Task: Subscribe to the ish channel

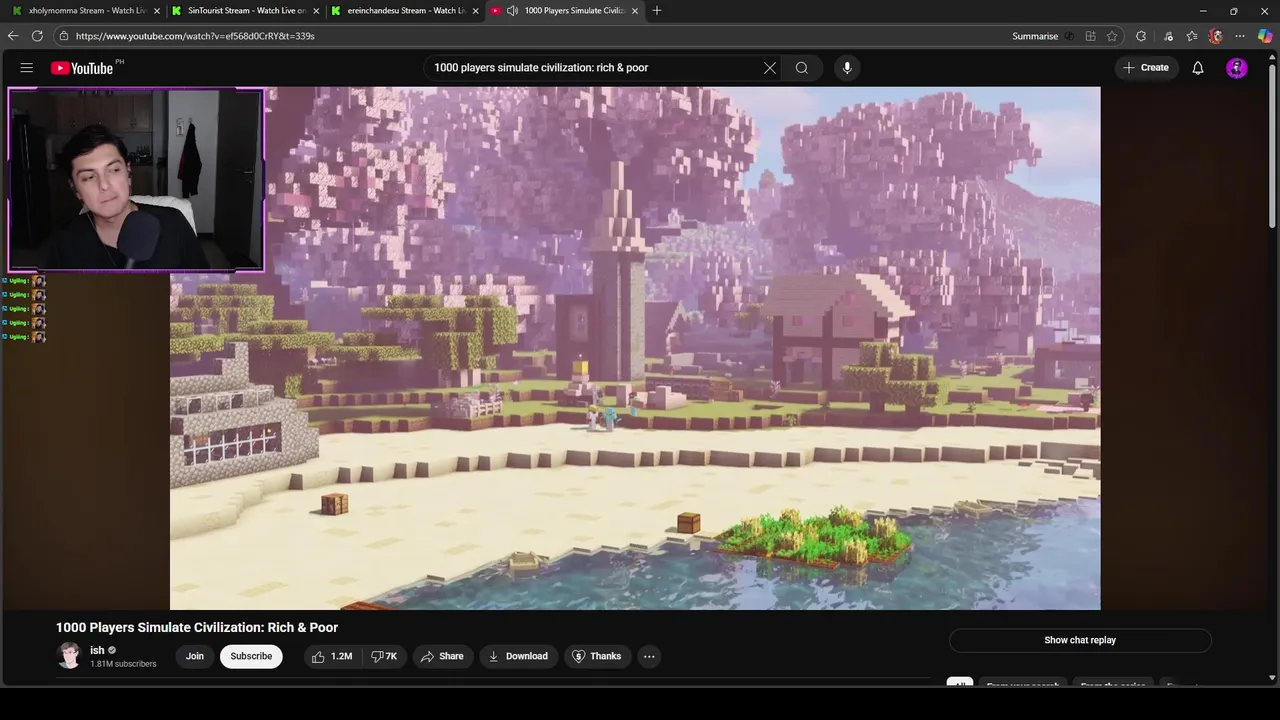Action: click(251, 656)
